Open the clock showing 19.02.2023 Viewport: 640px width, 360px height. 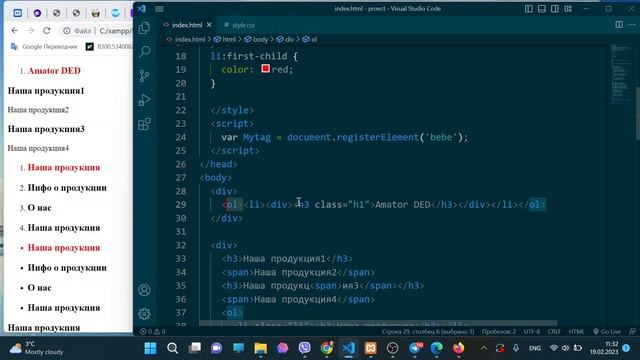(x=604, y=348)
